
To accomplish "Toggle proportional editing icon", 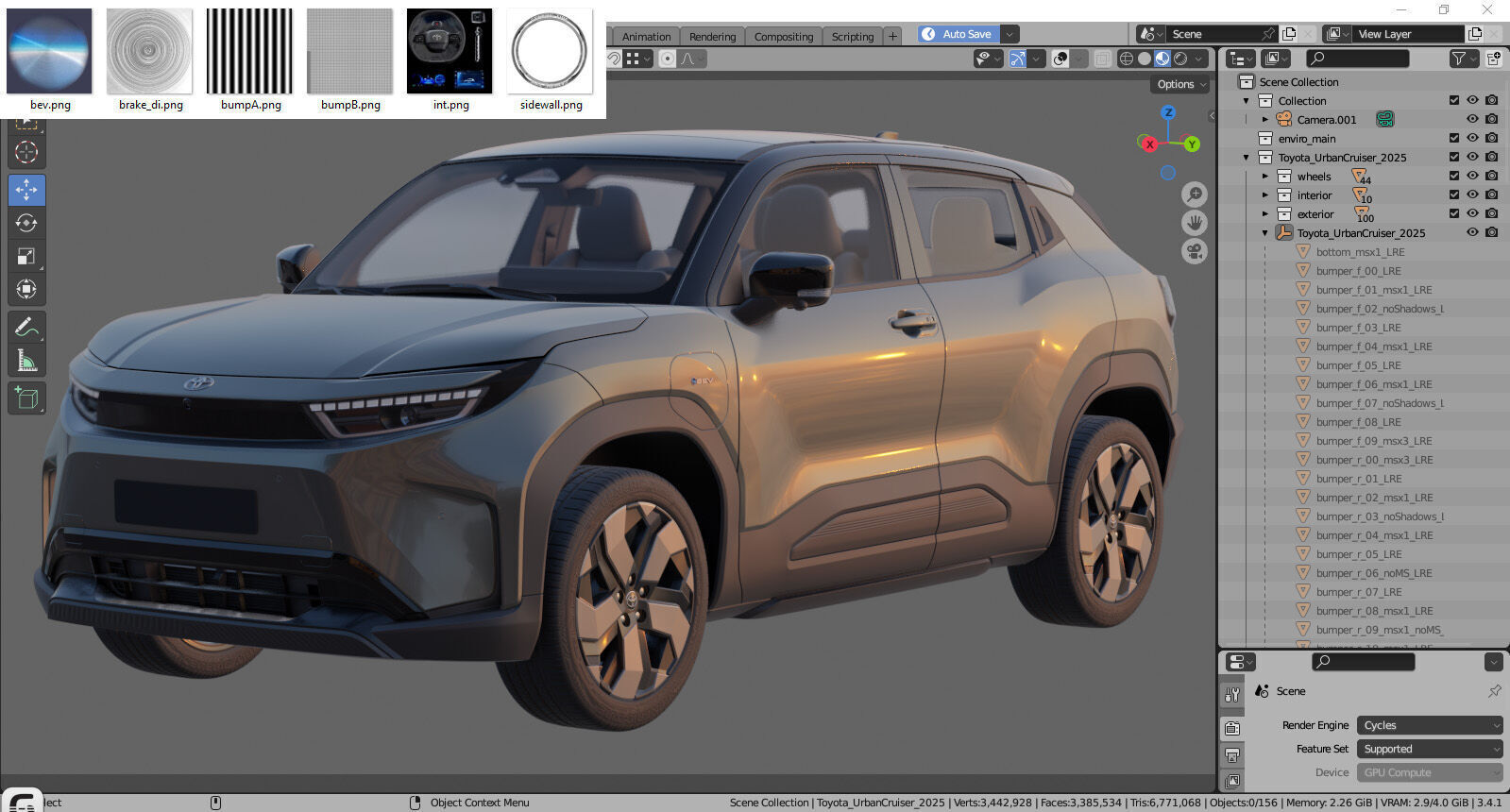I will 668,59.
